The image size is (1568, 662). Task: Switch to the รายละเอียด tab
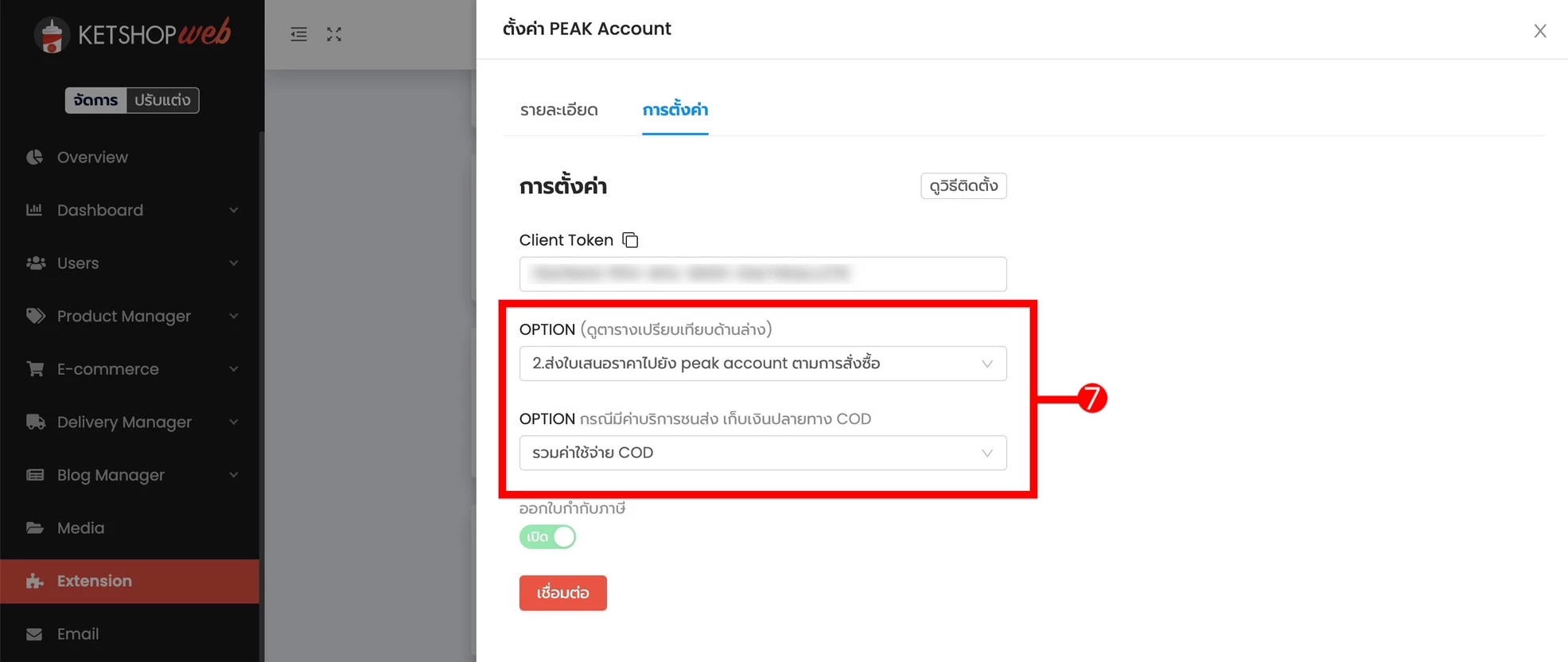coord(559,110)
